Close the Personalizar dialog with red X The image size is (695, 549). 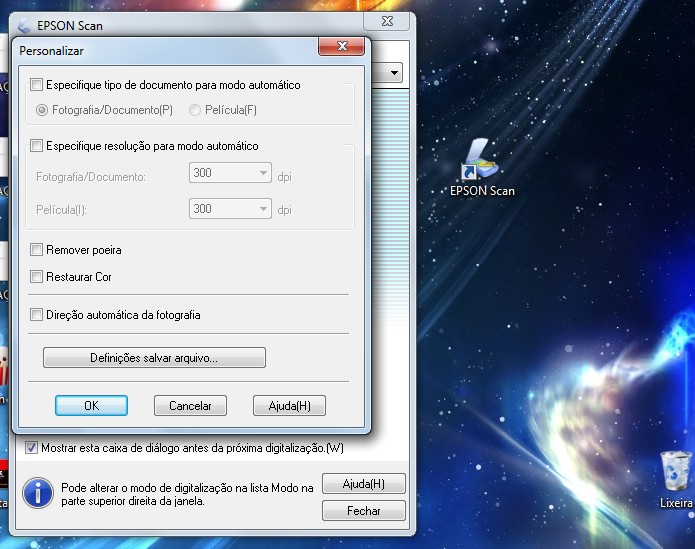(x=342, y=46)
